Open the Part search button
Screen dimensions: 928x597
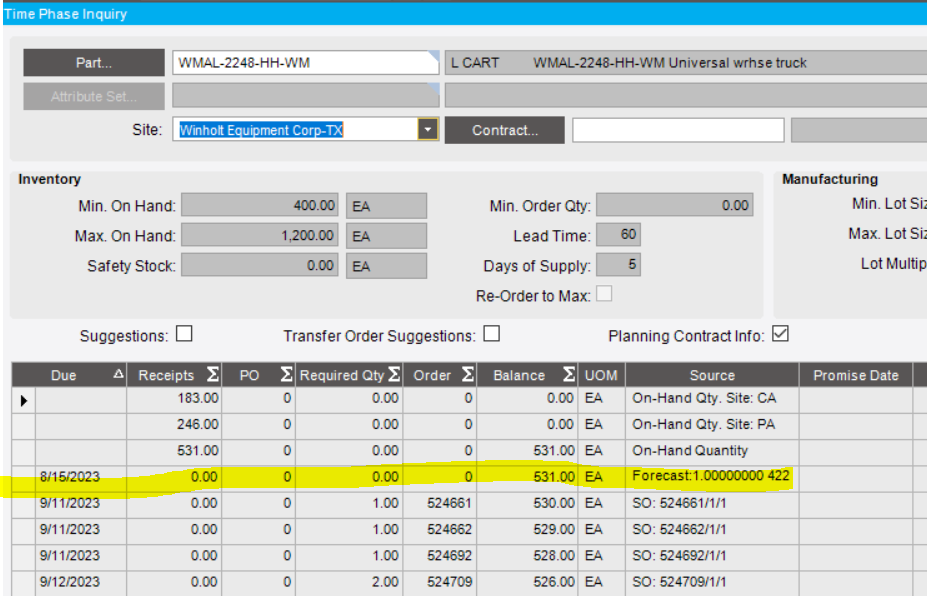click(94, 63)
